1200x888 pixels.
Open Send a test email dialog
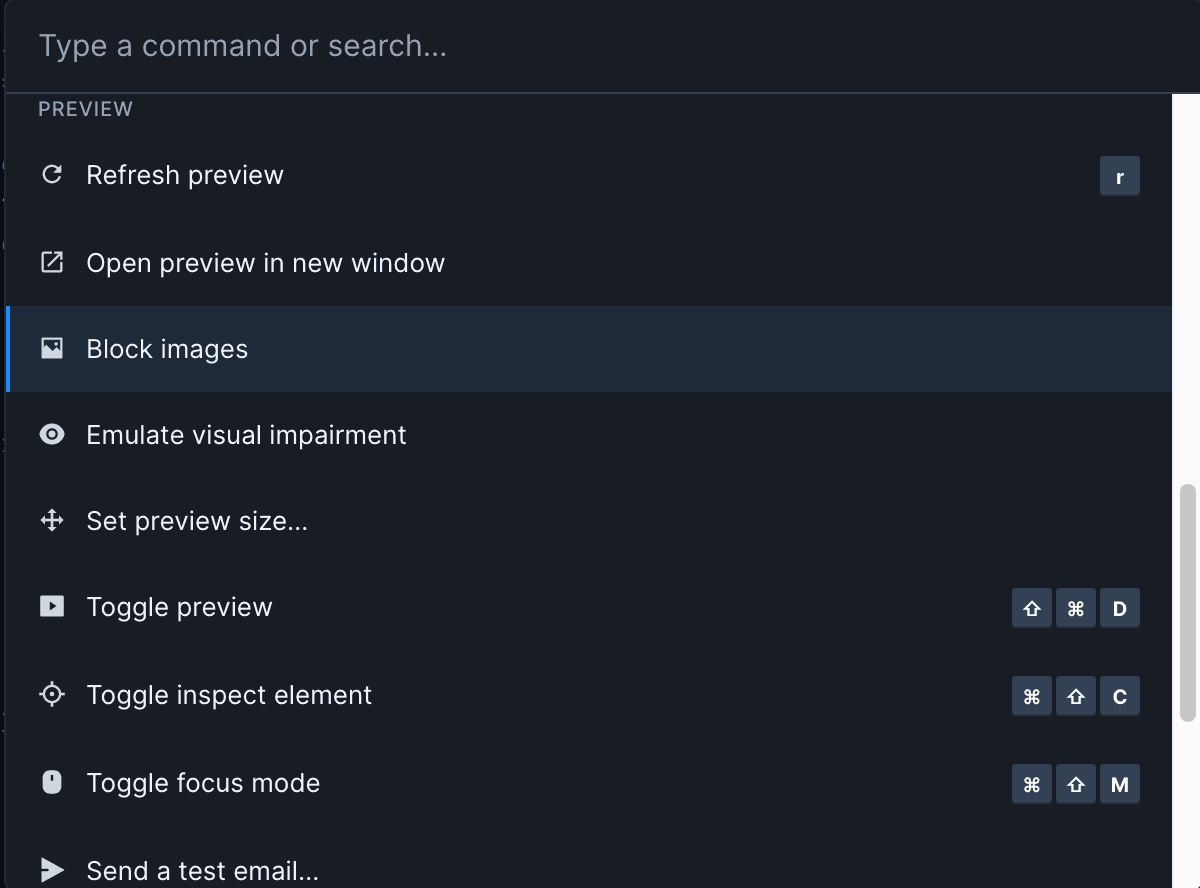(x=202, y=868)
